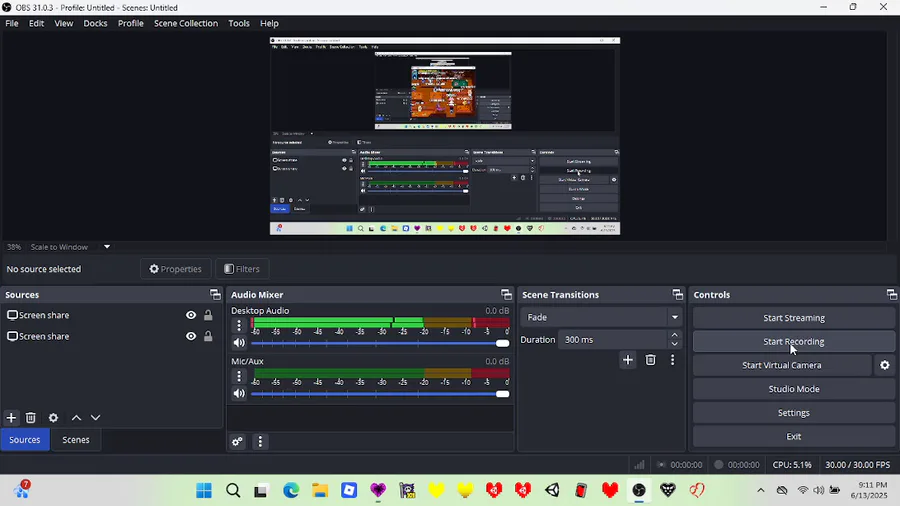Open File Explorer from the taskbar

tap(320, 491)
